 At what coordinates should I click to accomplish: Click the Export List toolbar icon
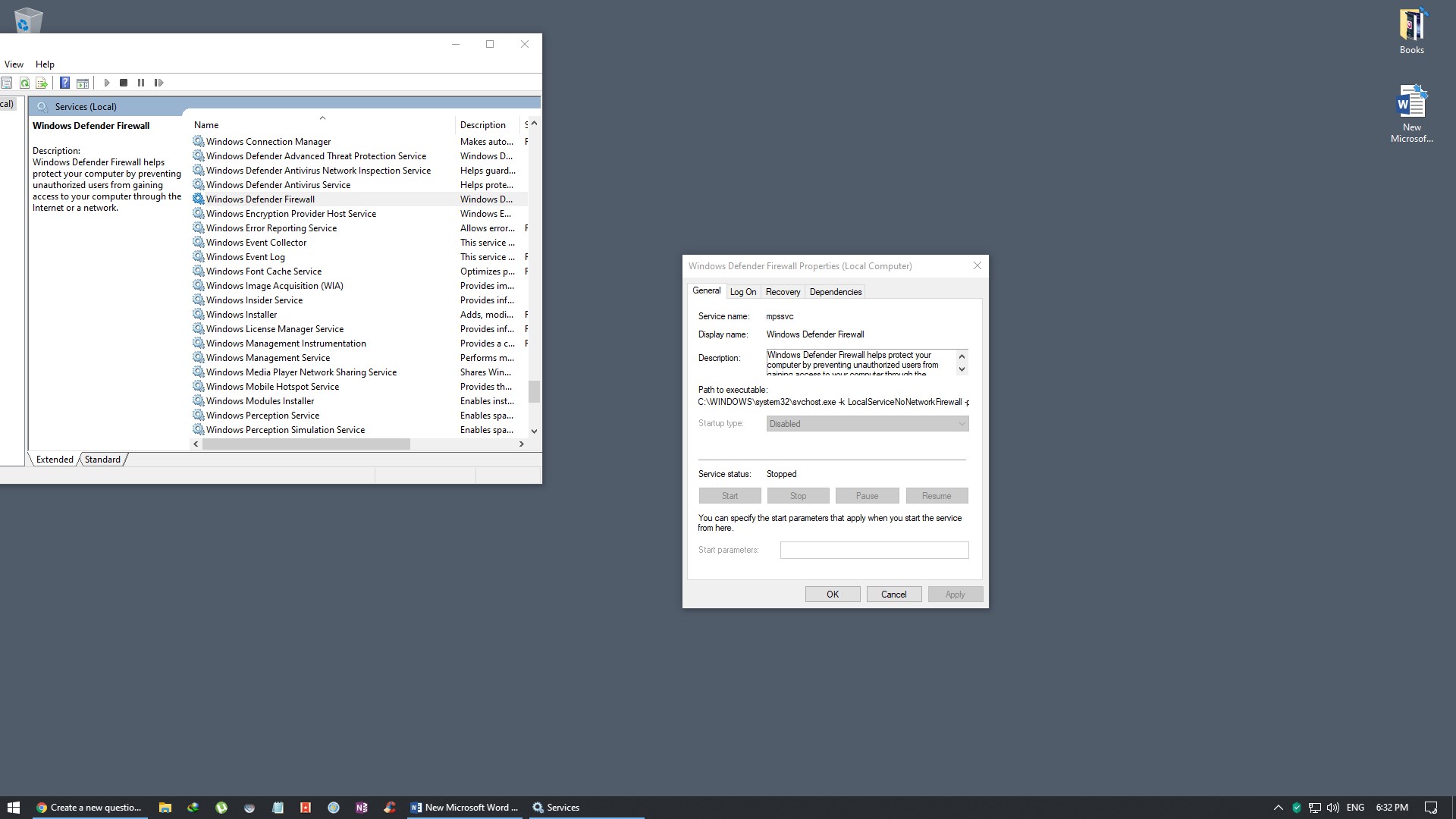42,83
